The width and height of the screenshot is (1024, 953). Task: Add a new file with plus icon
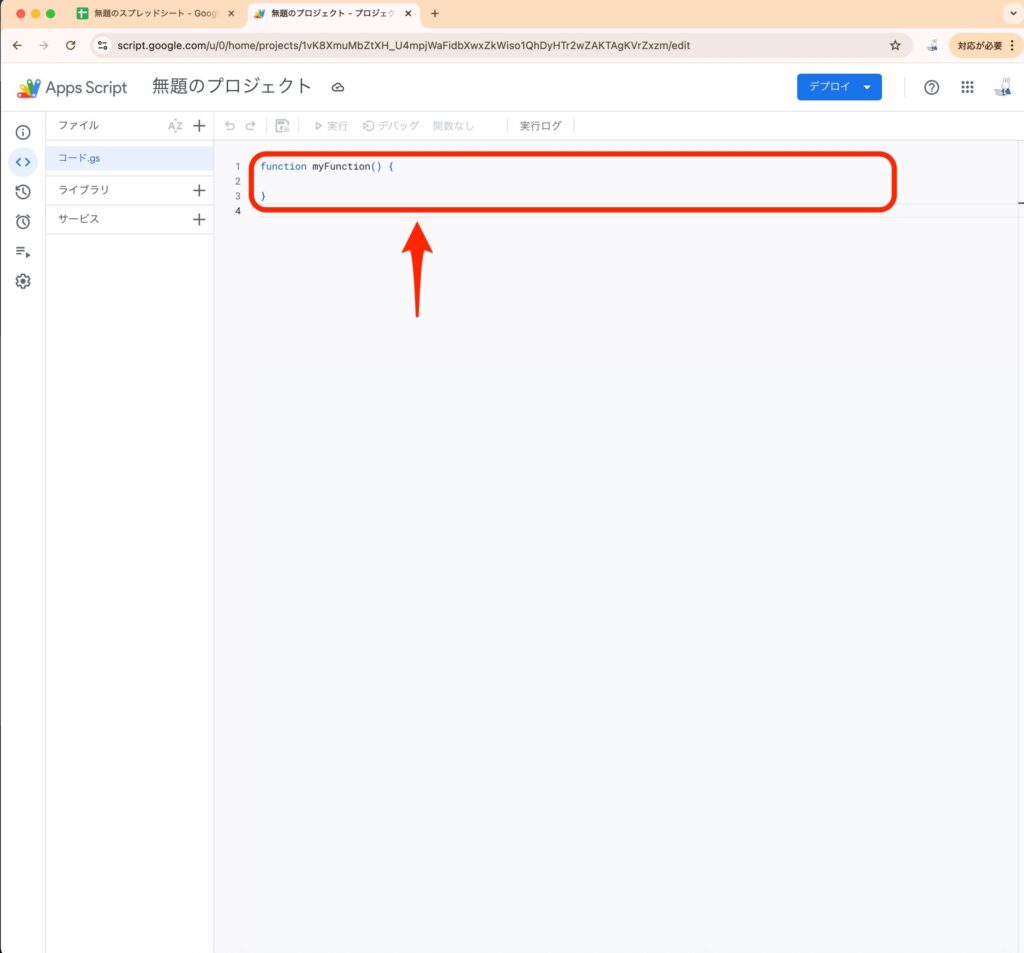[x=199, y=126]
